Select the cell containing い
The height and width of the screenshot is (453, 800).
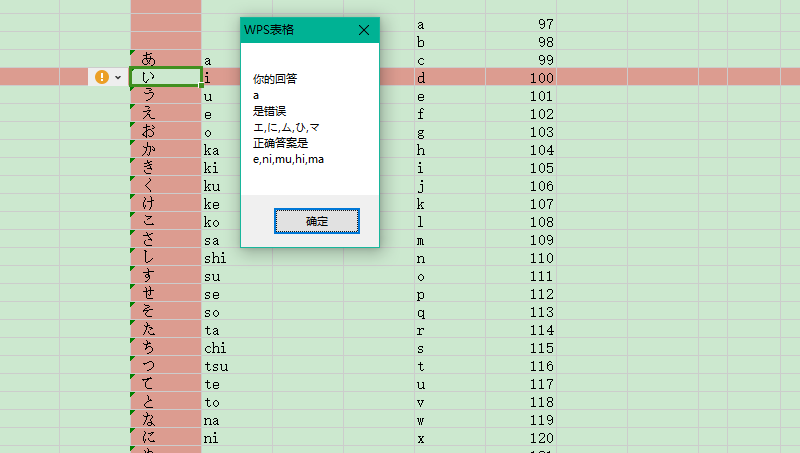click(x=166, y=77)
